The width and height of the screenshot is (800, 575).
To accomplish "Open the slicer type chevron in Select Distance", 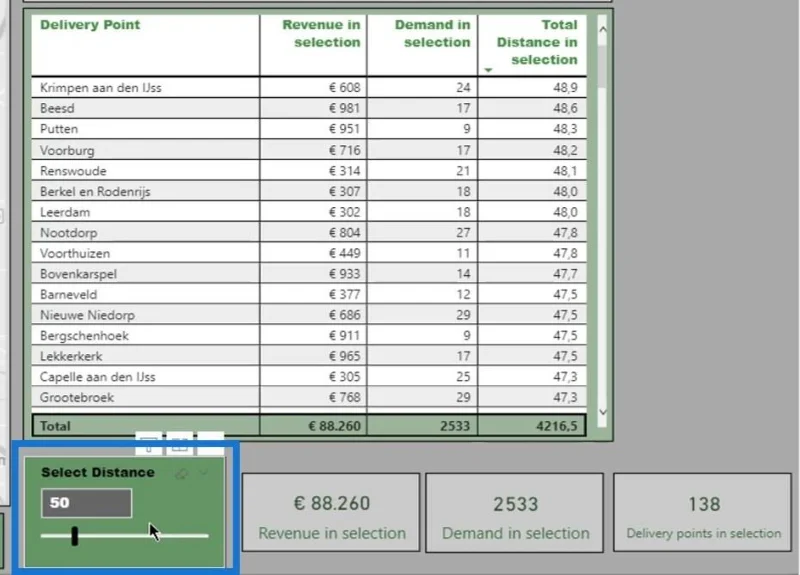I will pyautogui.click(x=204, y=473).
